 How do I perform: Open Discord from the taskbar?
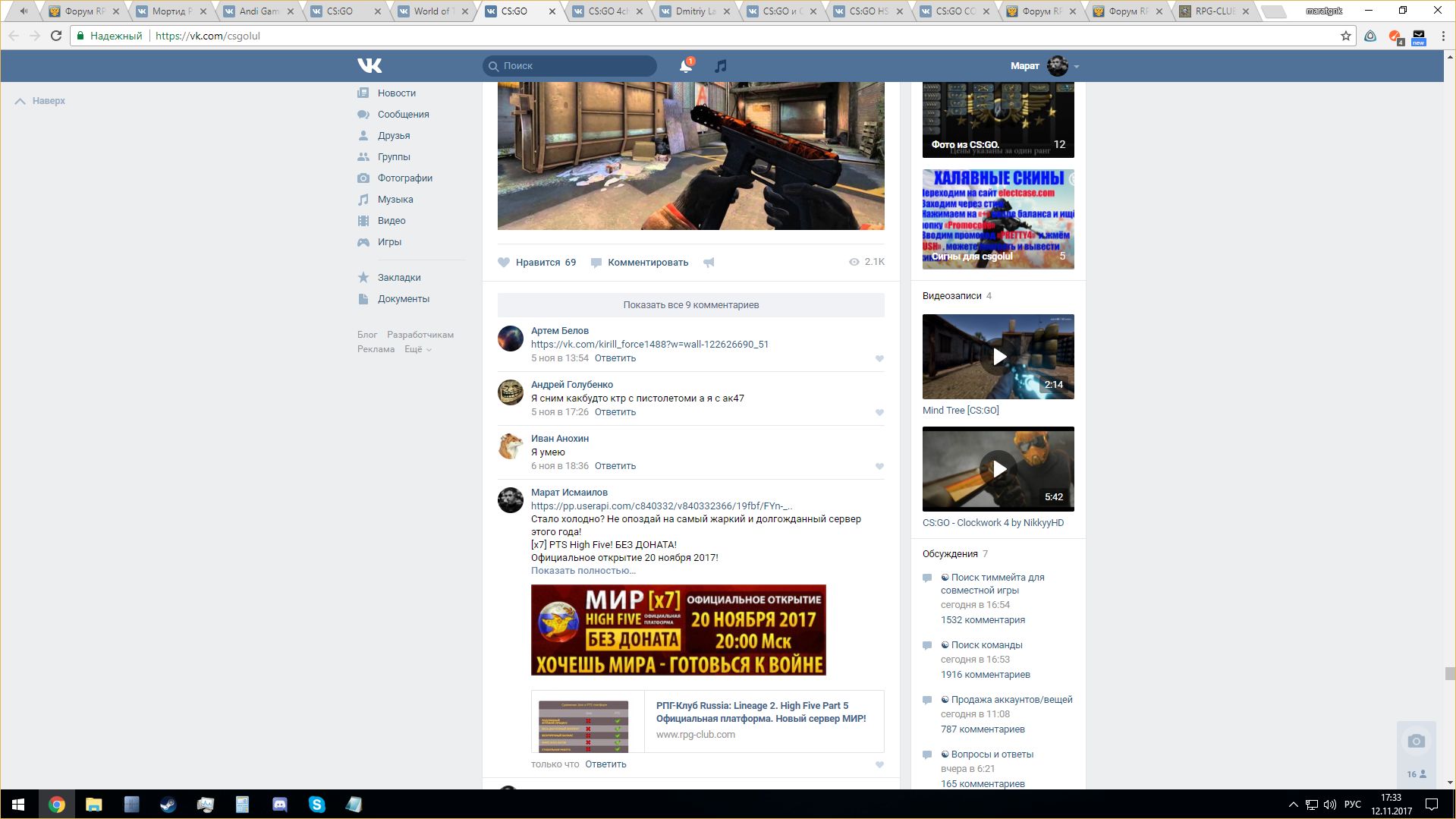coord(279,805)
